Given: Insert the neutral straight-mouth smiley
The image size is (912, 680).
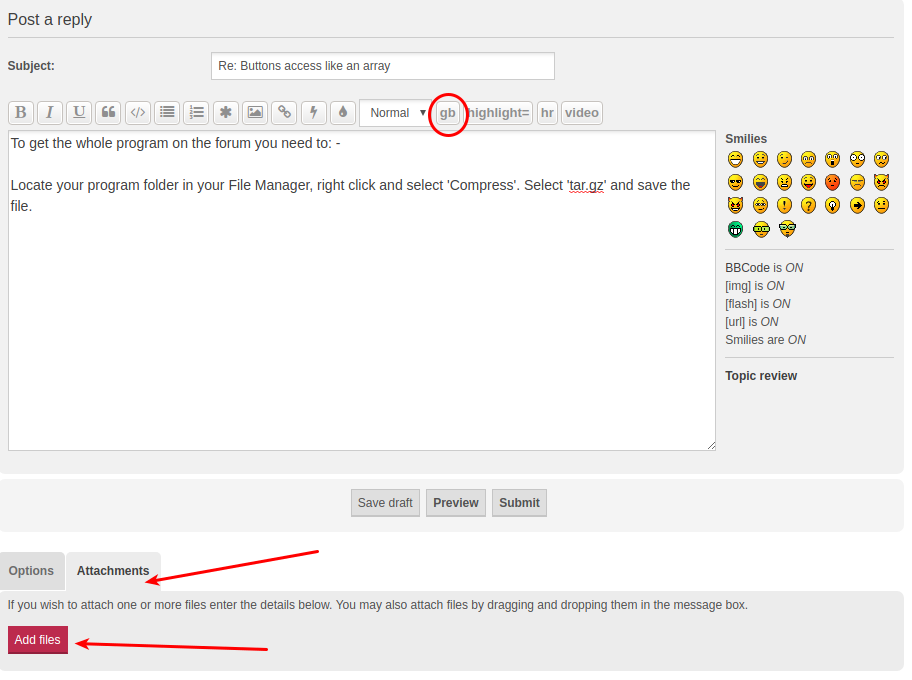Looking at the screenshot, I should tap(882, 205).
